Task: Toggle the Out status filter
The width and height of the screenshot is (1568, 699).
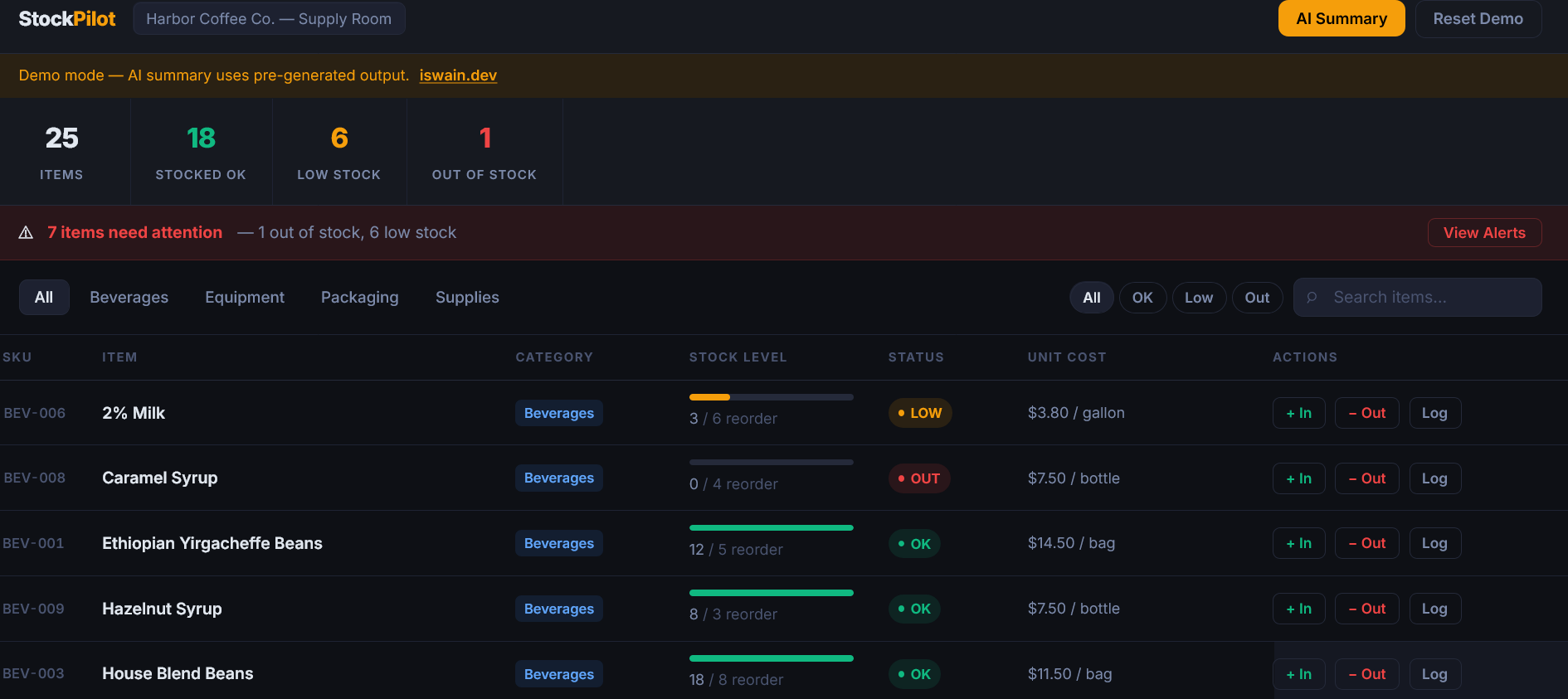Action: coord(1257,298)
